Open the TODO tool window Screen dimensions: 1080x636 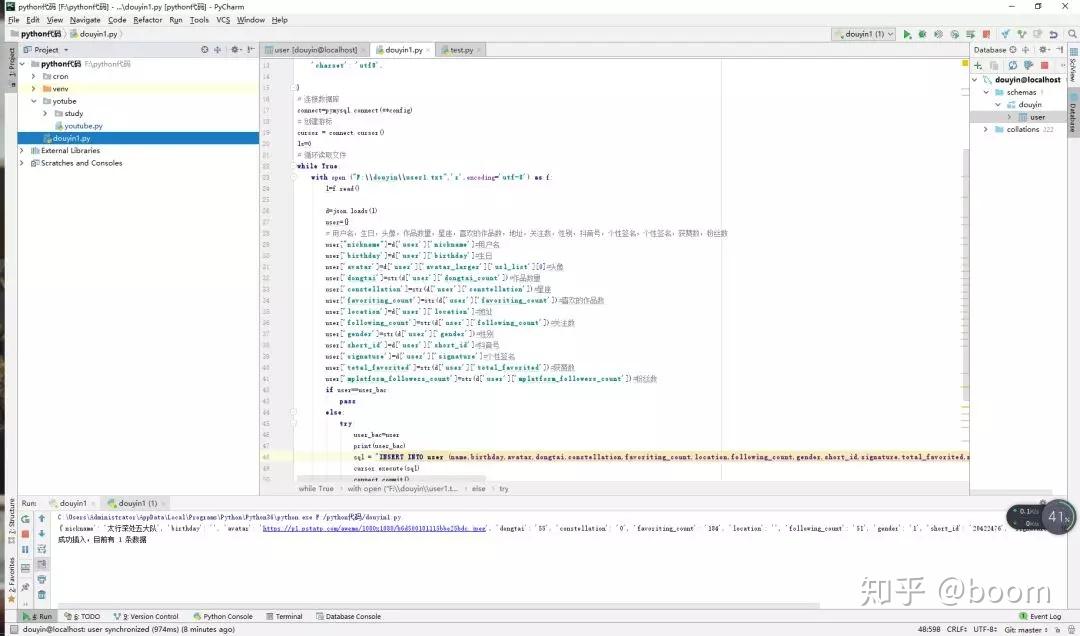[82, 617]
